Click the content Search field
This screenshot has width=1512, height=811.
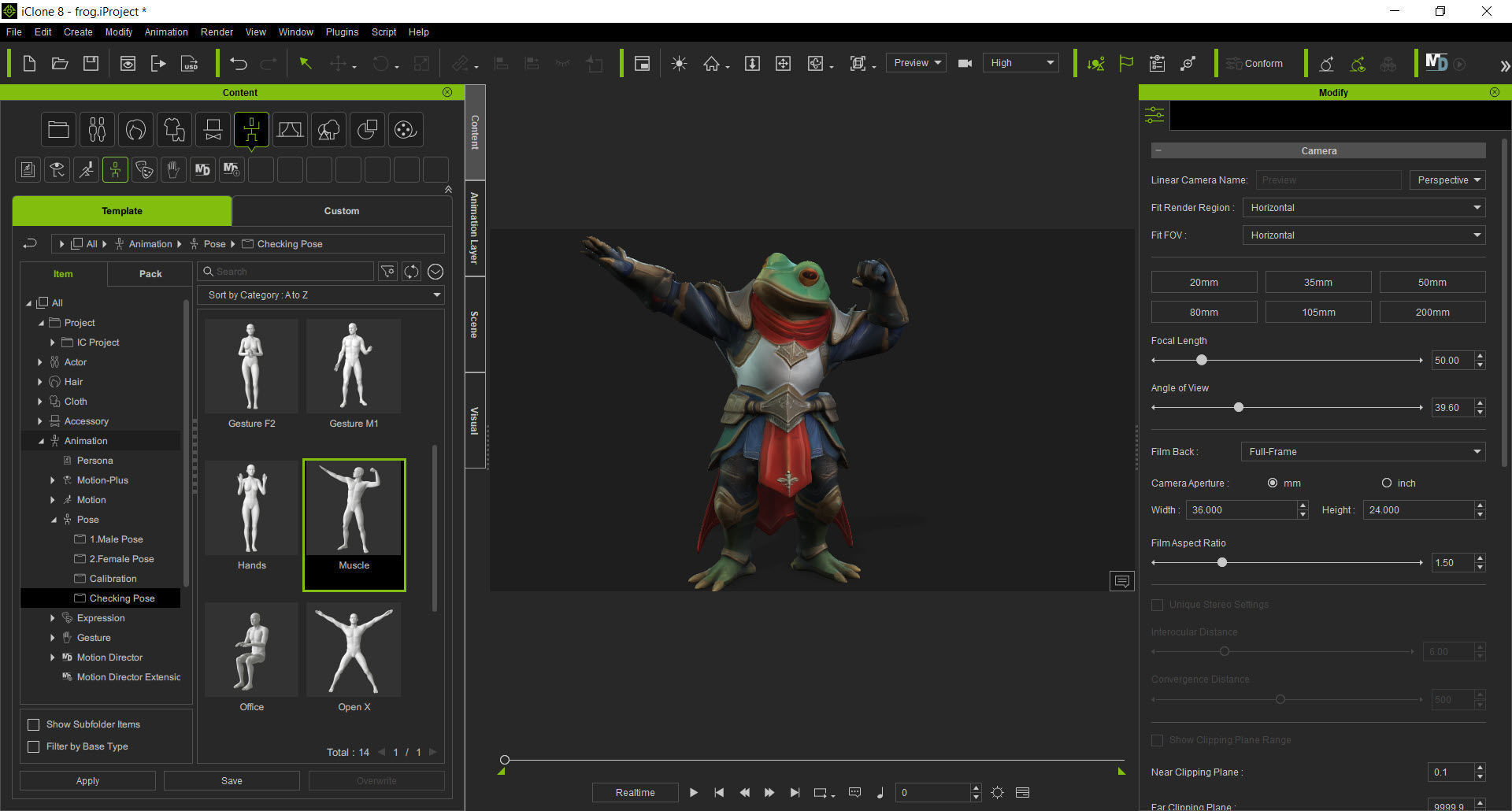pos(287,272)
